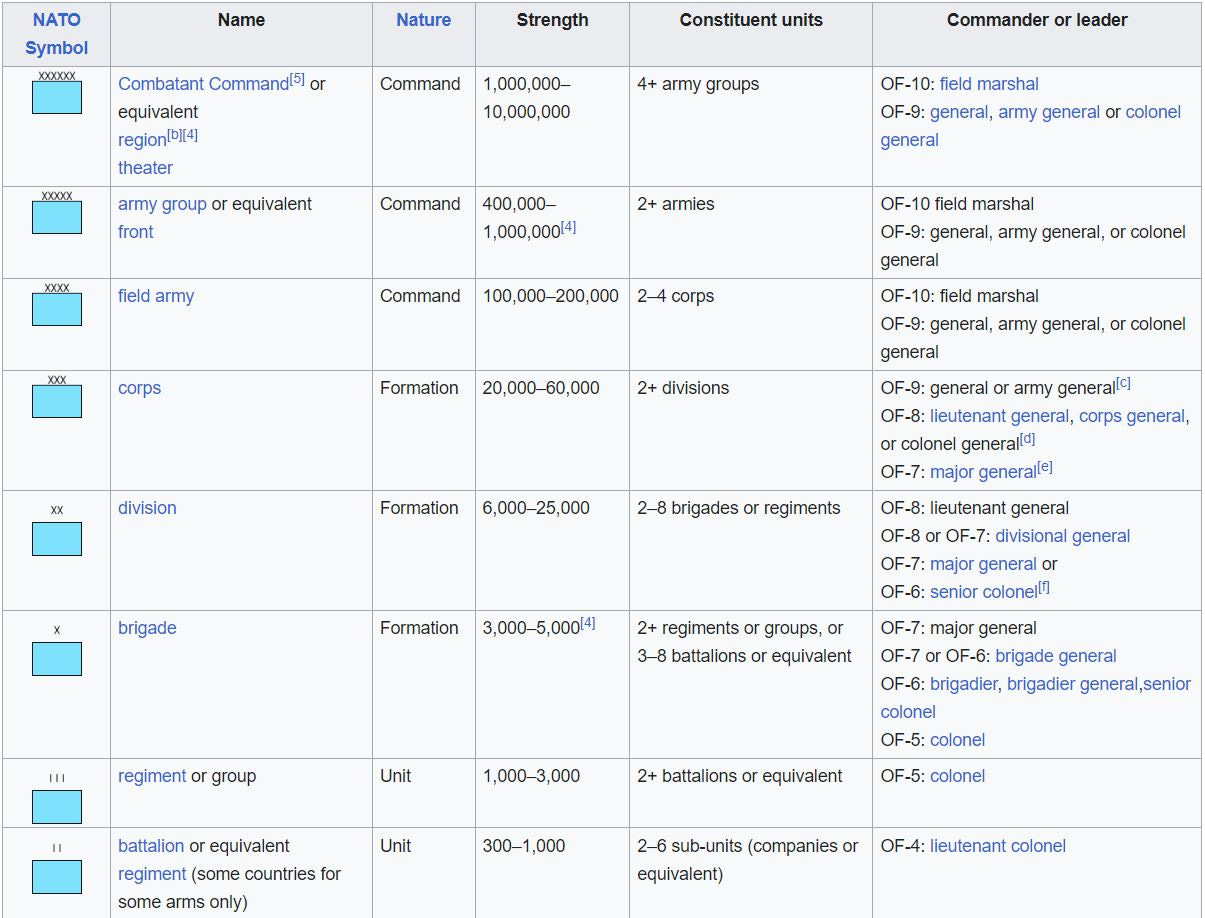Follow the corps general link
1205x918 pixels.
(1132, 416)
